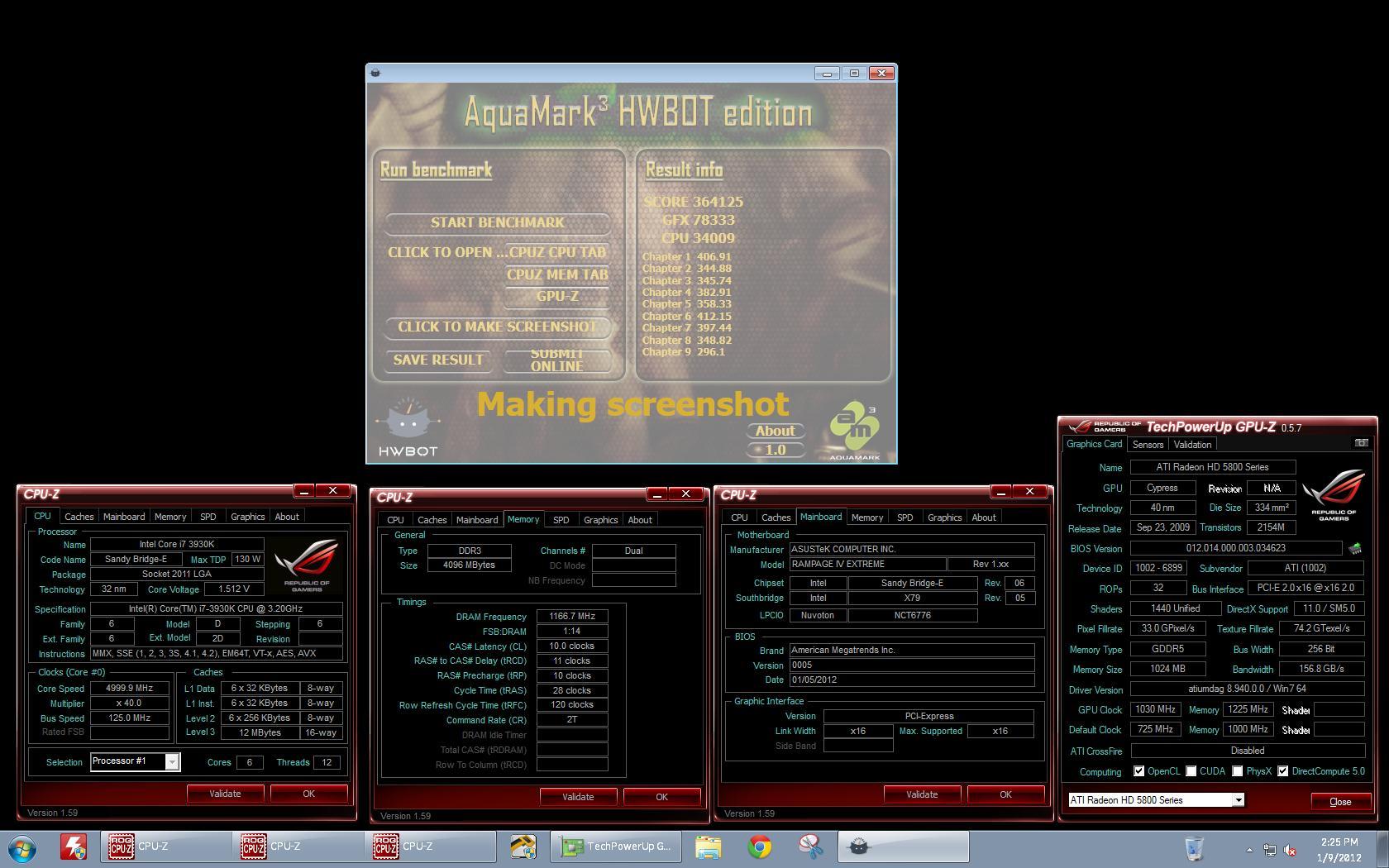Click Validate in CPU-Z CPU window
The width and height of the screenshot is (1389, 868).
point(225,794)
